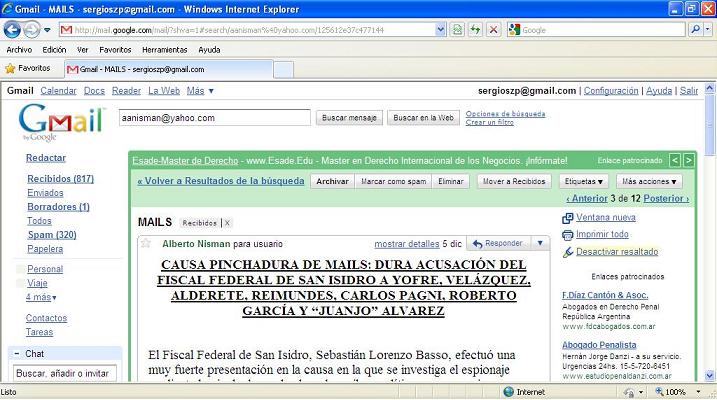Viewport: 717px width, 400px height.
Task: Click the Gmail logo
Action: 62,122
